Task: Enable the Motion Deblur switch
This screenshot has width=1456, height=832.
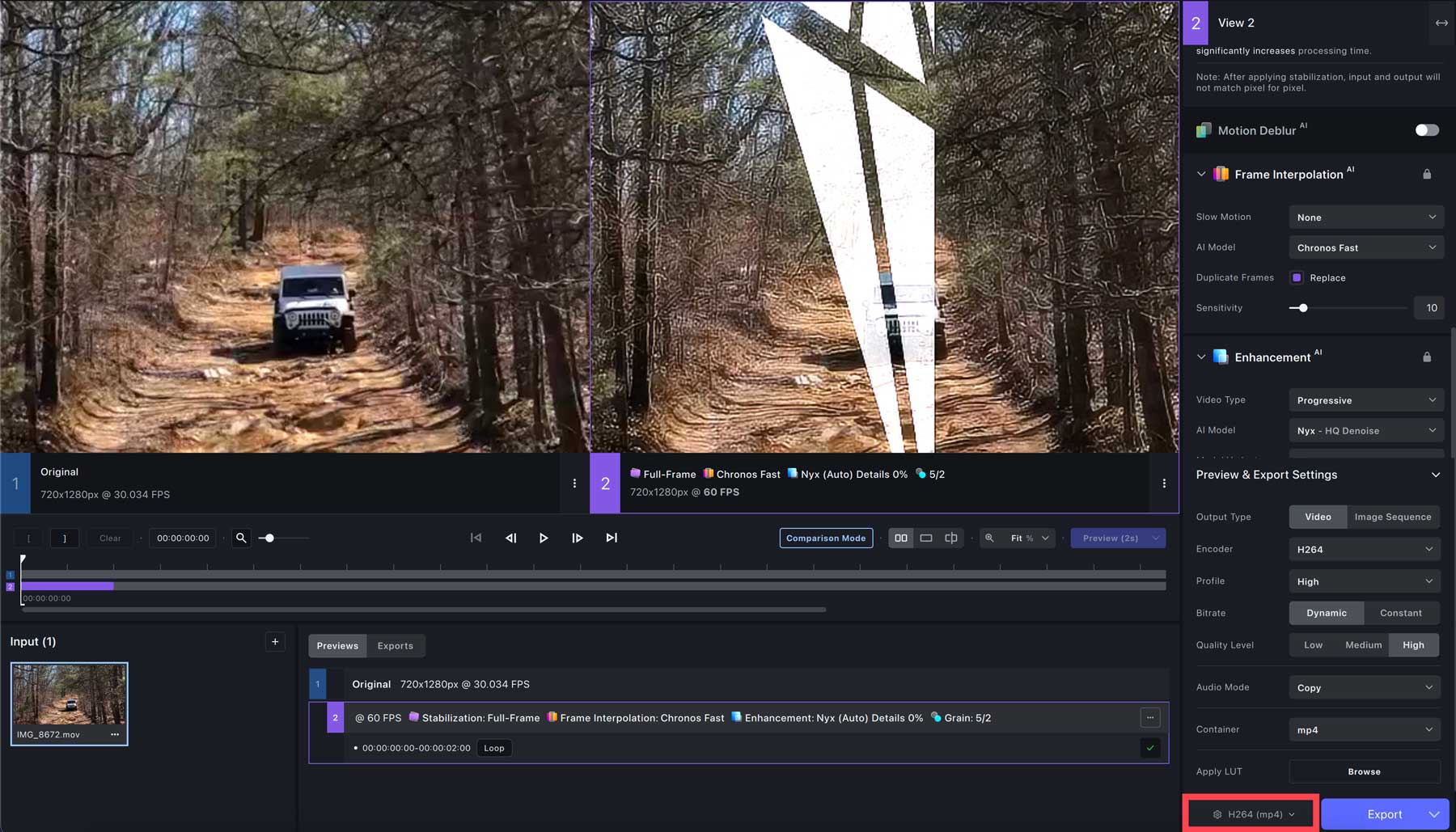Action: coord(1426,129)
